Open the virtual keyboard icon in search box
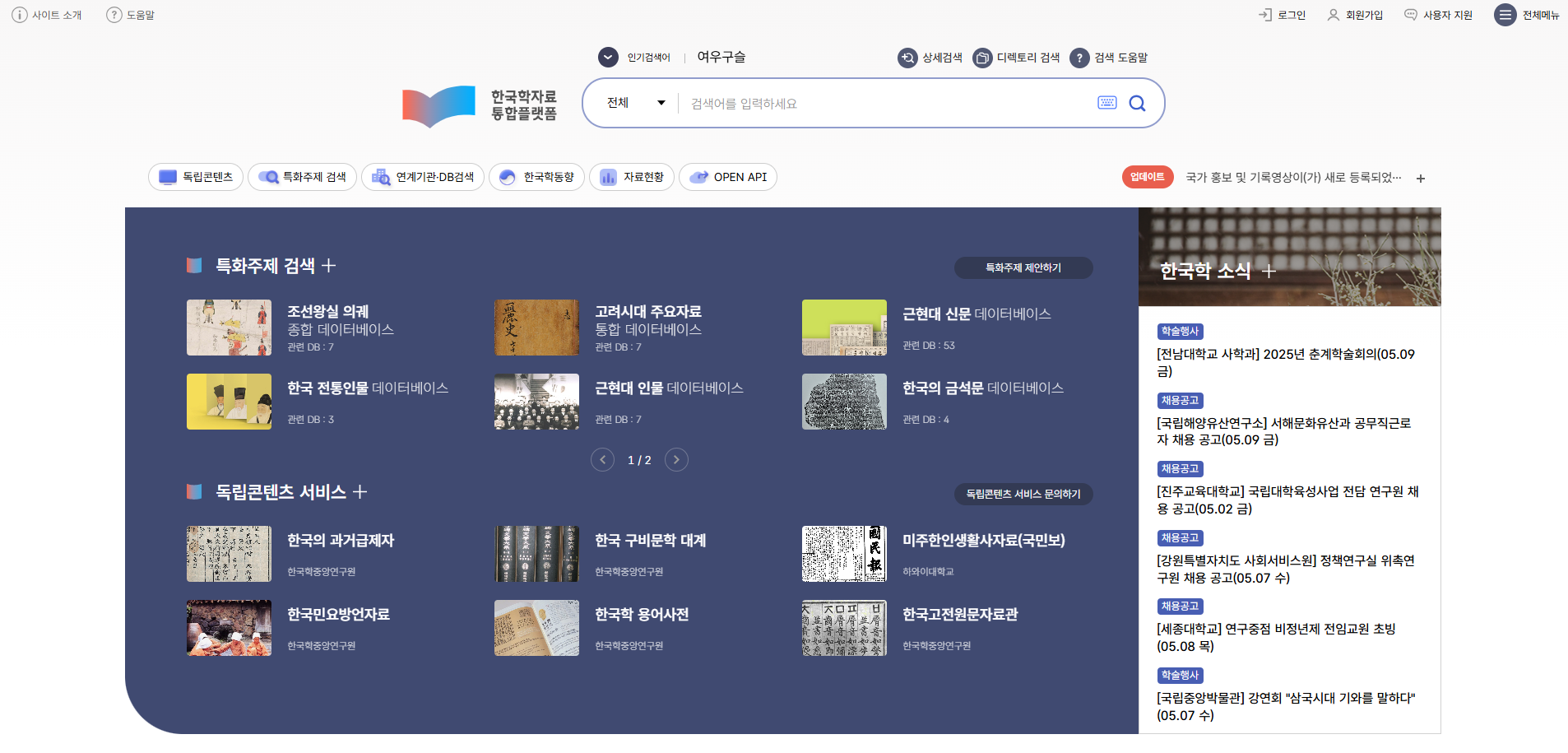Viewport: 1568px width, 753px height. tap(1106, 103)
